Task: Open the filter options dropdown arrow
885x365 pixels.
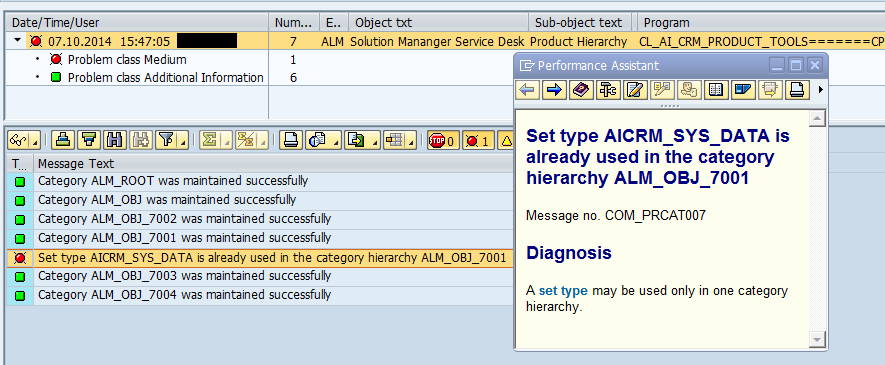Action: (183, 139)
